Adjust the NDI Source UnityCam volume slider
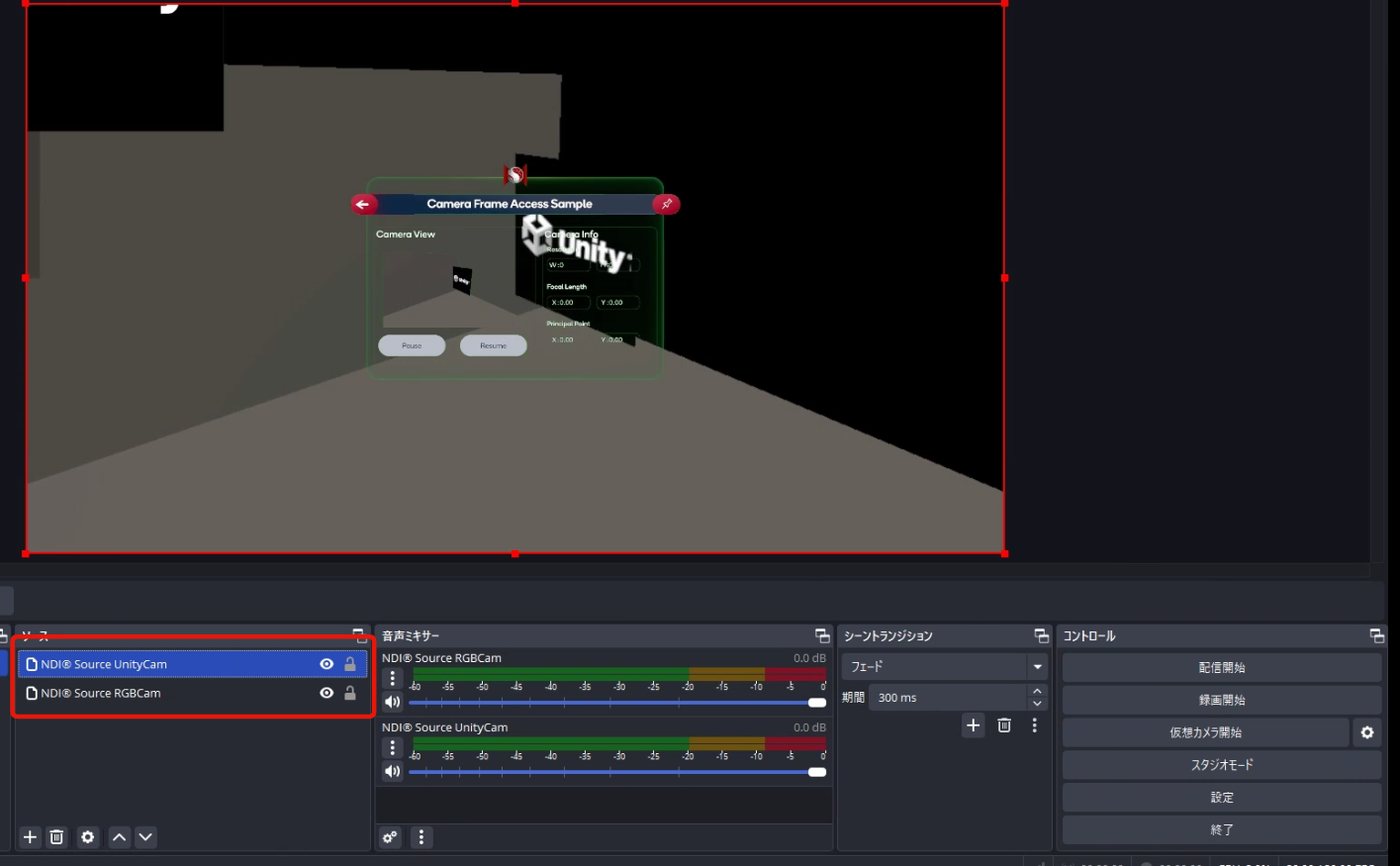1400x866 pixels. [x=816, y=772]
